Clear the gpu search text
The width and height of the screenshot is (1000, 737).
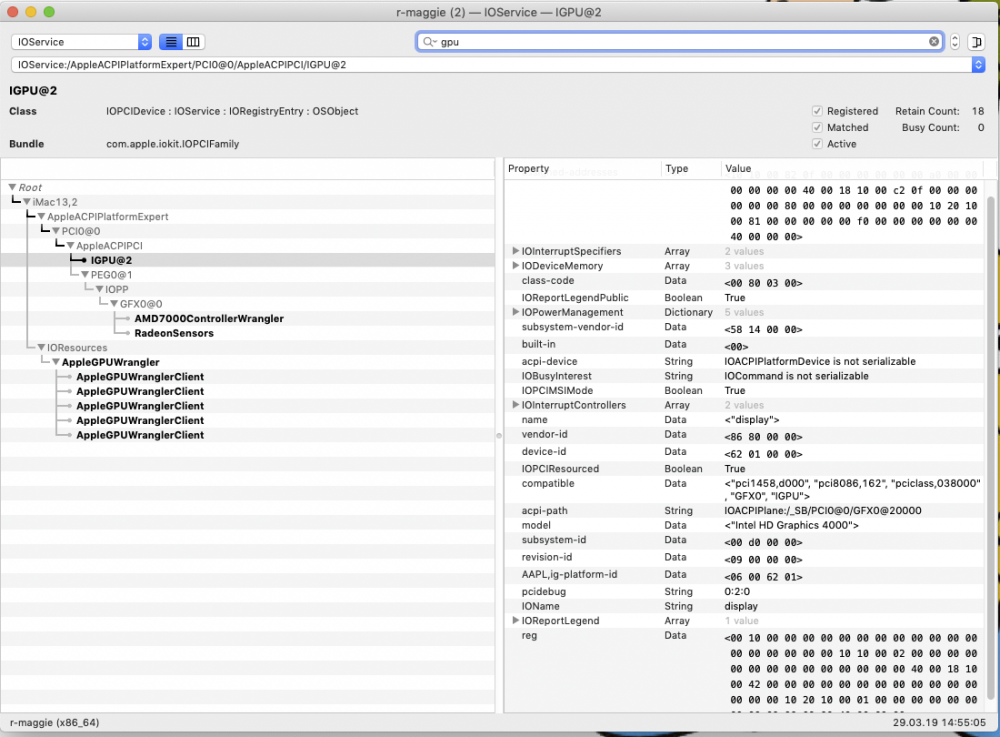coord(934,41)
